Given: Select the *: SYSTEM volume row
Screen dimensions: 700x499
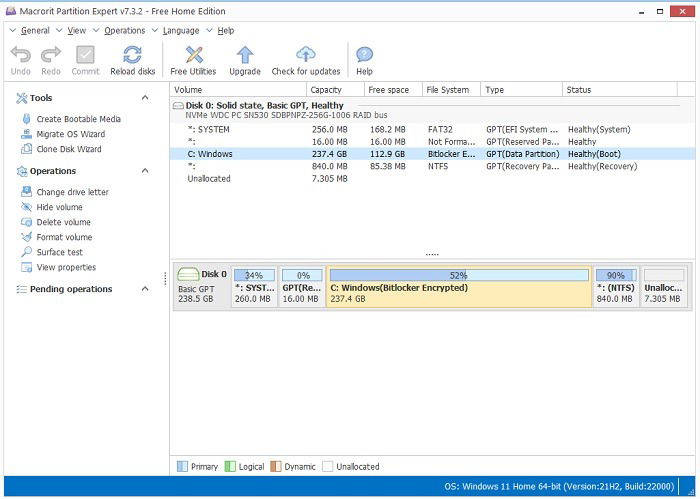Looking at the screenshot, I should (432, 129).
